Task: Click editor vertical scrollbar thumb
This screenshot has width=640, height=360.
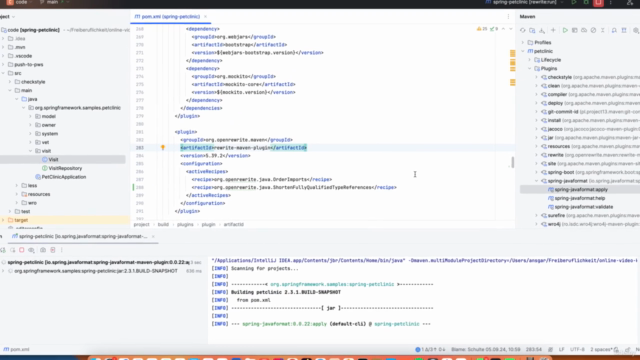Action: click(x=513, y=162)
